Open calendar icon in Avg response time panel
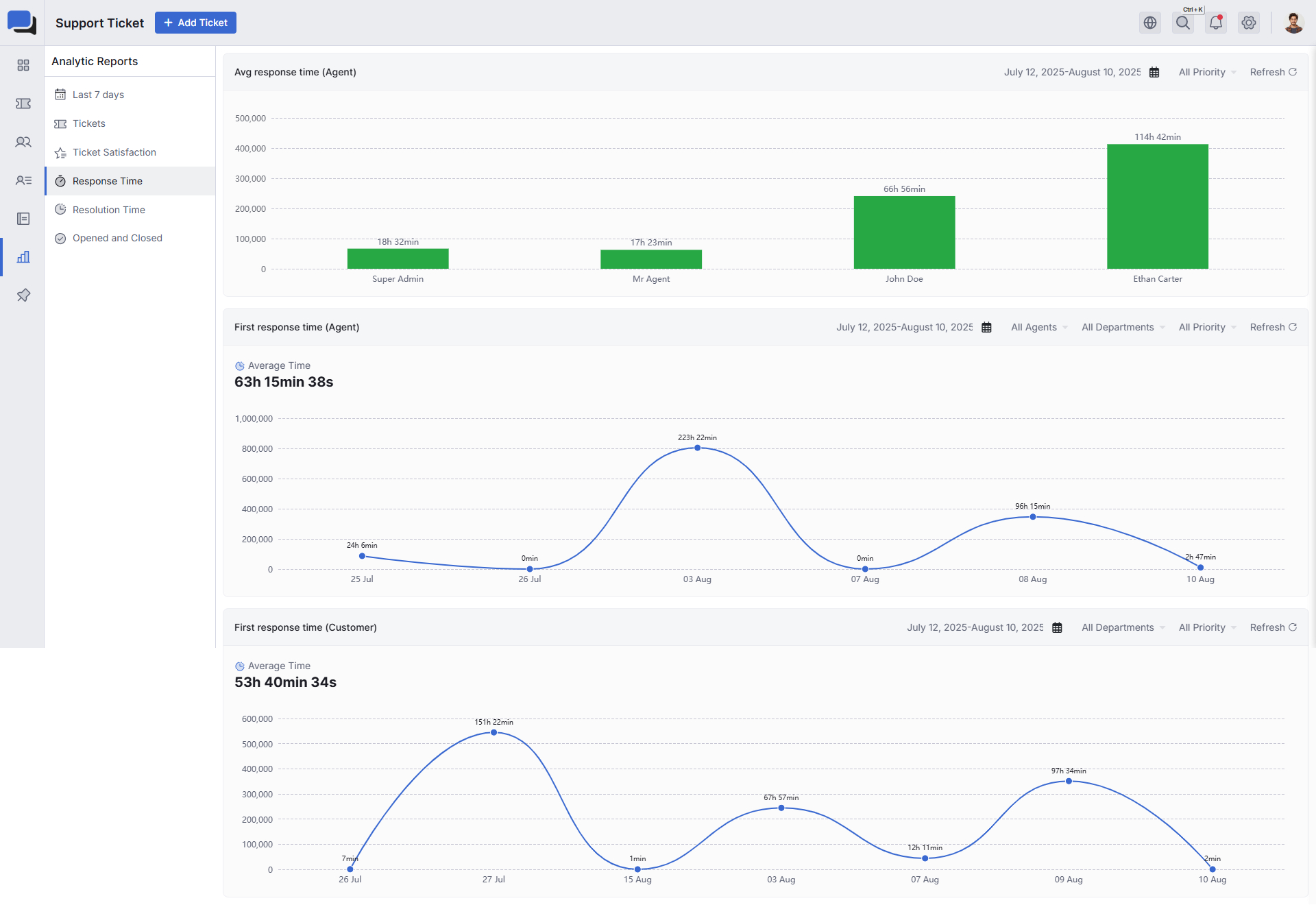The height and width of the screenshot is (905, 1316). point(1154,73)
